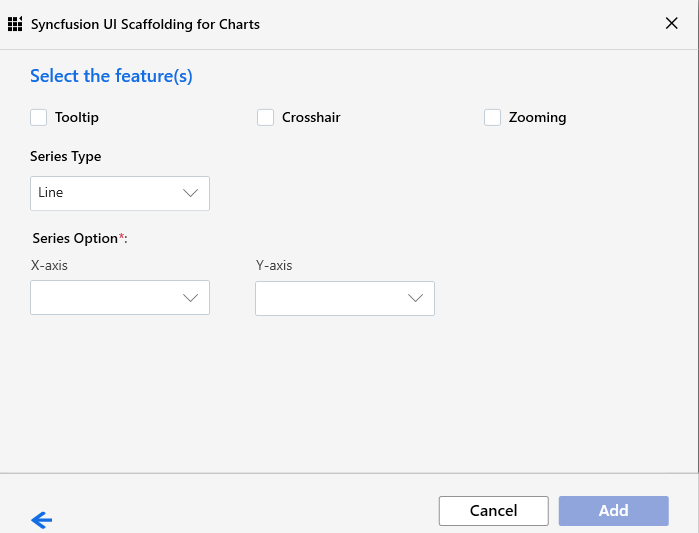Close the Scaffolding for Charts dialog
Image resolution: width=699 pixels, height=533 pixels.
point(671,23)
